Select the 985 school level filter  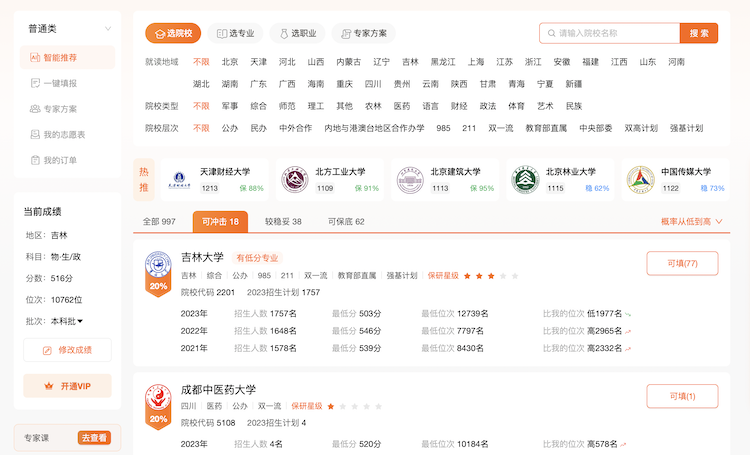pyautogui.click(x=443, y=128)
